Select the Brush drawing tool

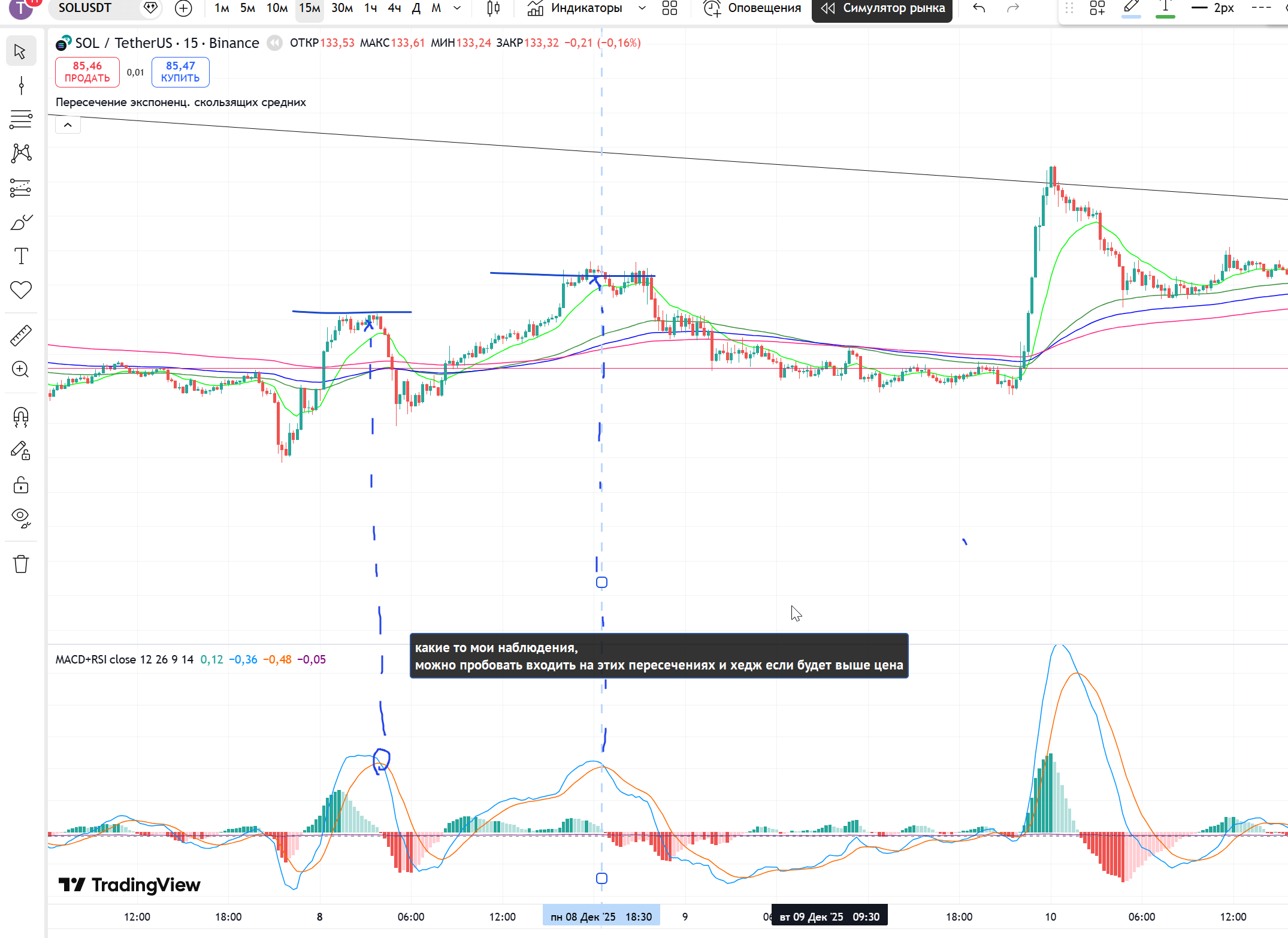pyautogui.click(x=21, y=223)
